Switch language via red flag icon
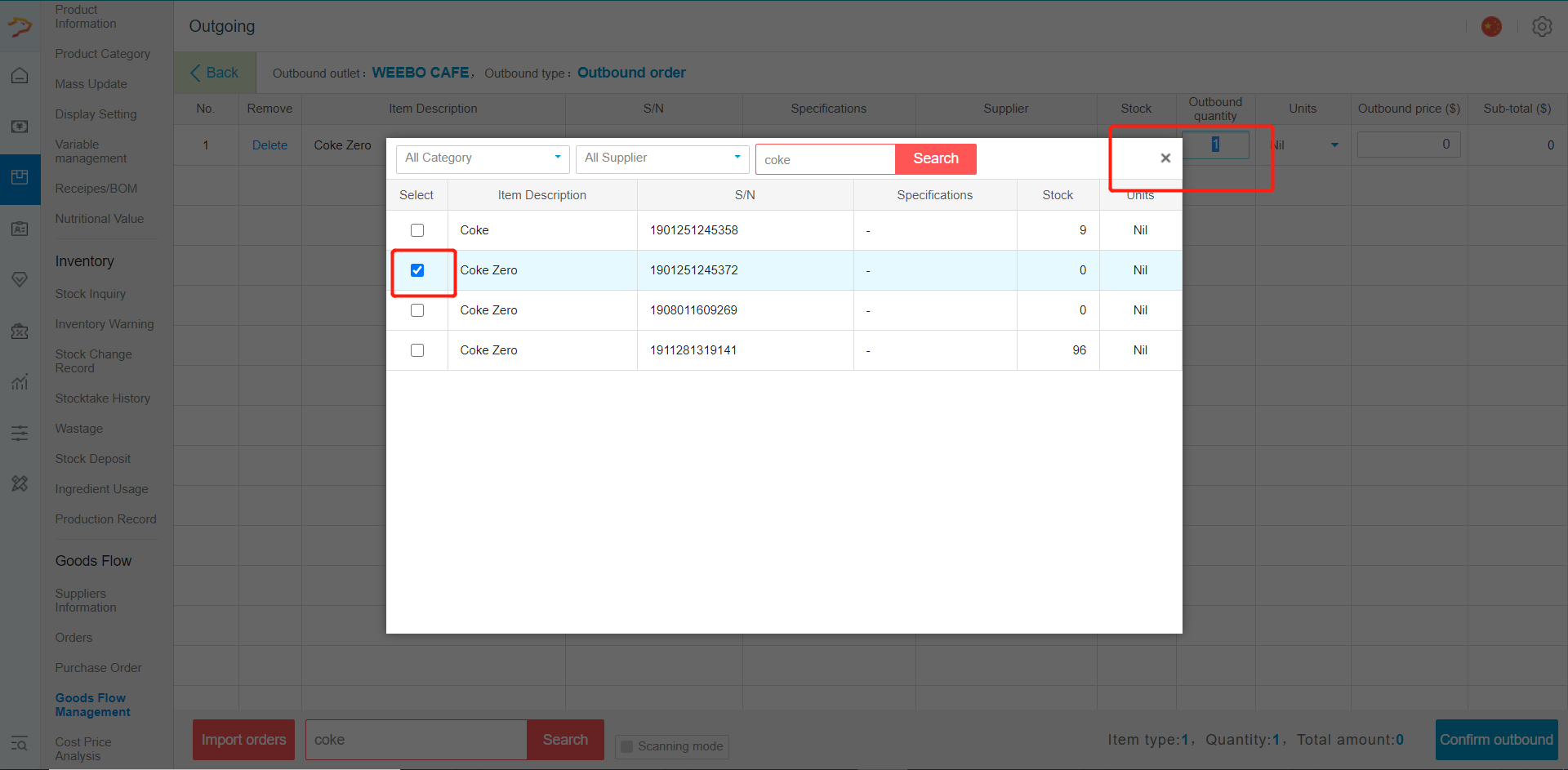The image size is (1568, 770). click(1491, 27)
